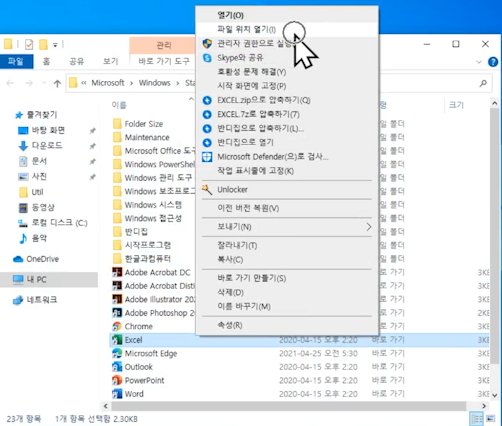Click sort arrow above 이름 column
502x426 pixels.
[191, 99]
